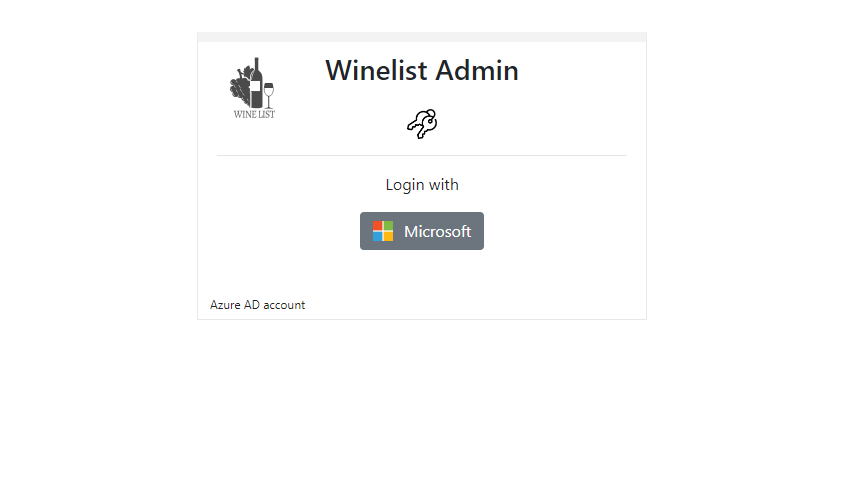This screenshot has width=845, height=498.
Task: Click the horizontal divider under the keys
Action: (x=422, y=155)
